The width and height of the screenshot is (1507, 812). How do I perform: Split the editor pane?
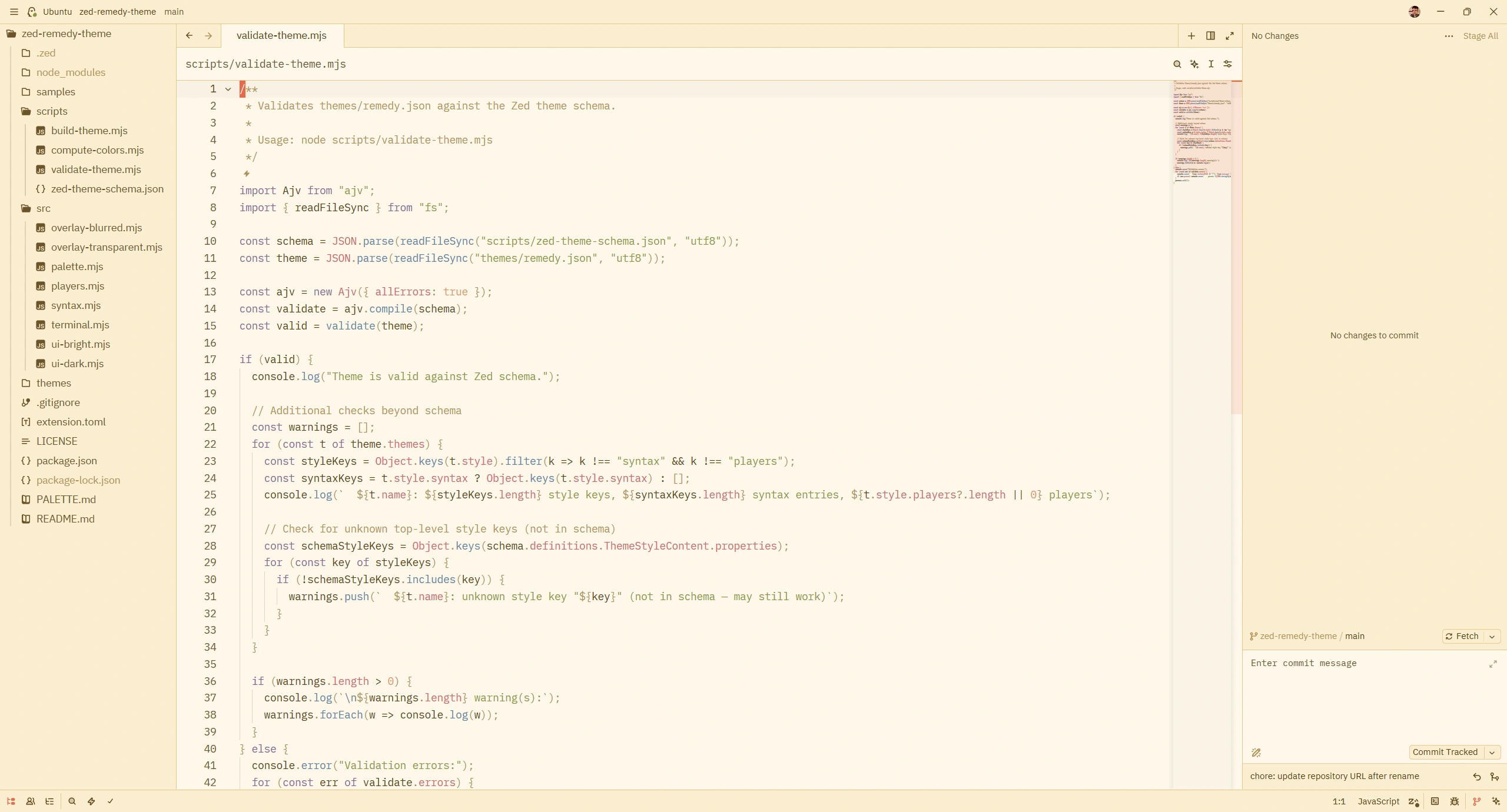point(1210,36)
